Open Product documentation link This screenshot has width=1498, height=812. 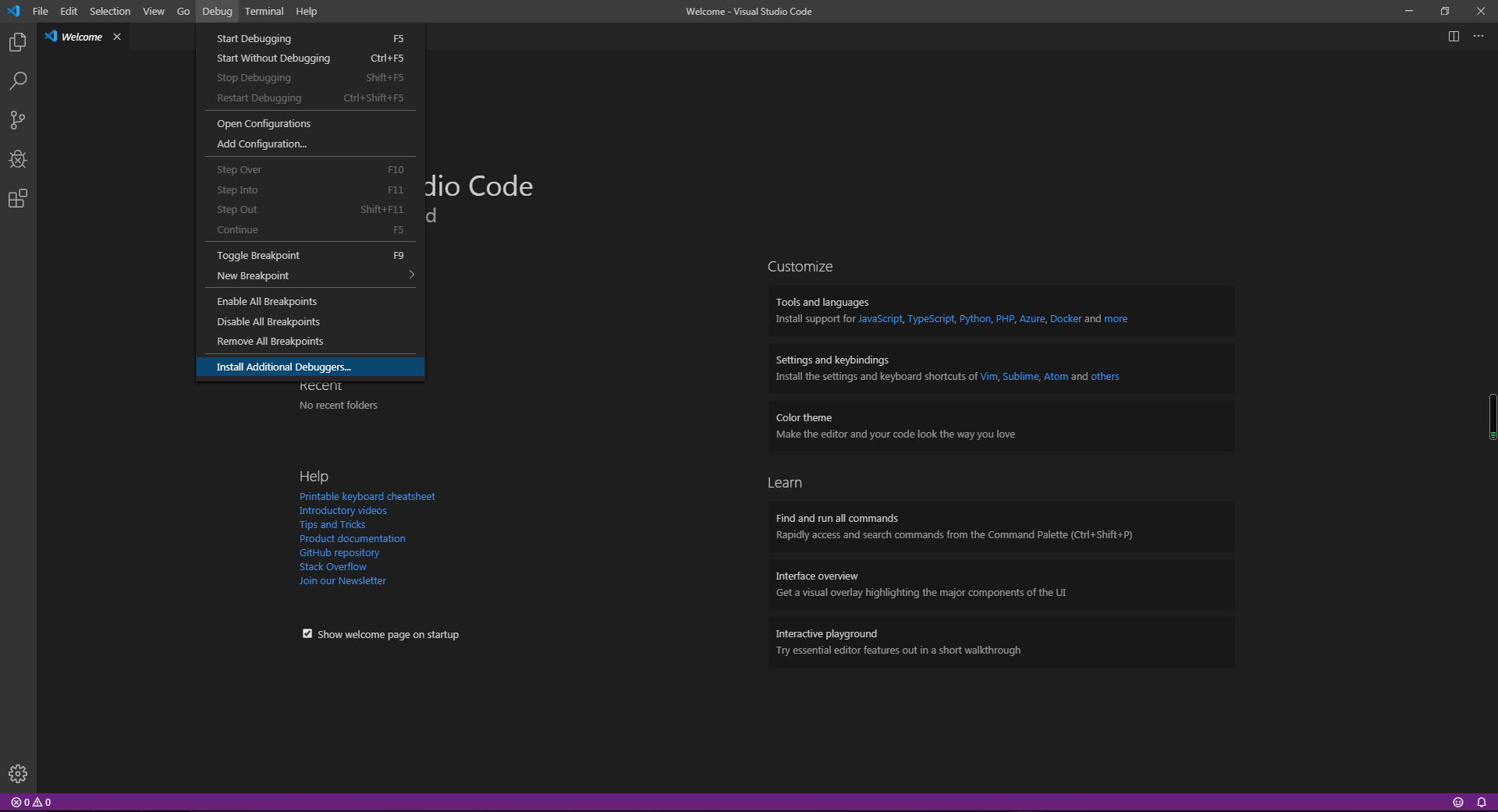pyautogui.click(x=353, y=538)
